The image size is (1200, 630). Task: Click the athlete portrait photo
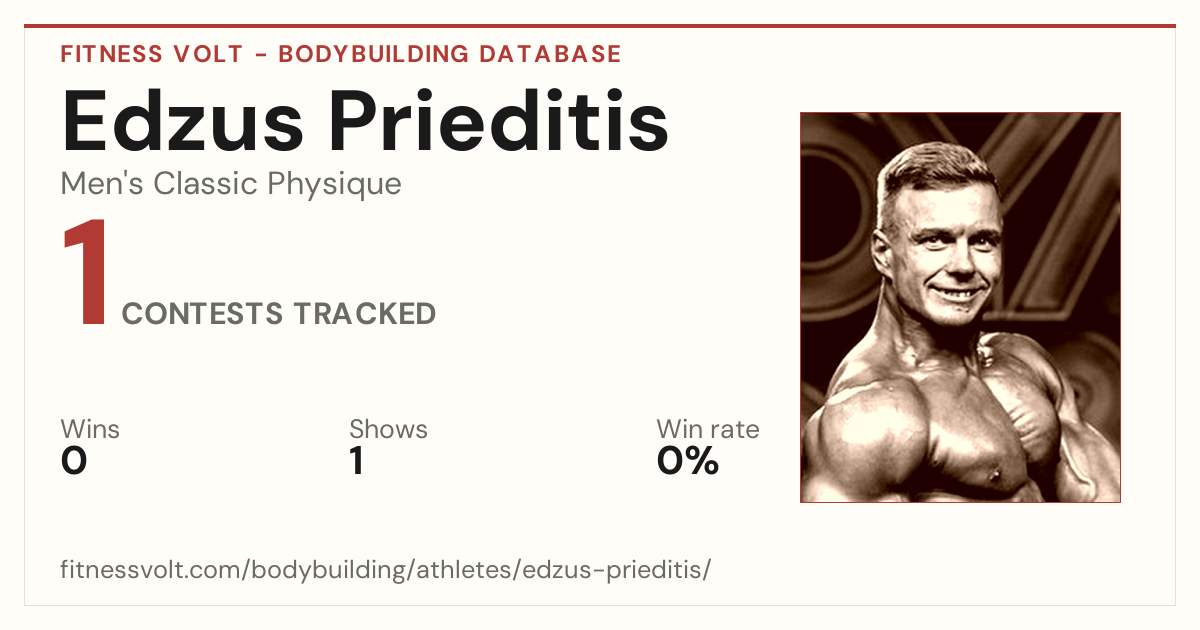pyautogui.click(x=960, y=307)
